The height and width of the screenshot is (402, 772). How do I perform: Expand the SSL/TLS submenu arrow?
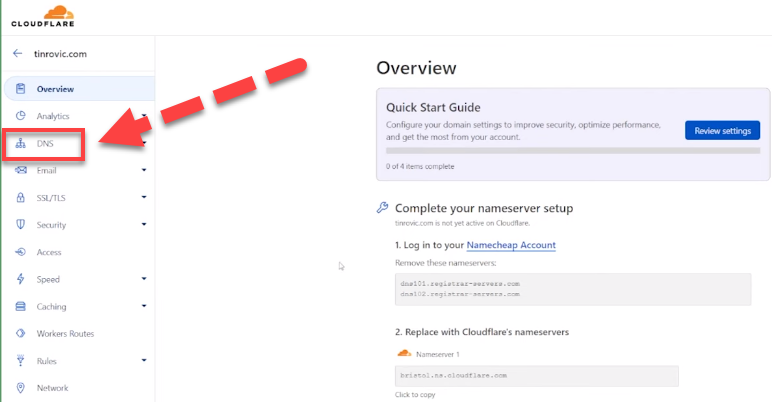pyautogui.click(x=144, y=197)
